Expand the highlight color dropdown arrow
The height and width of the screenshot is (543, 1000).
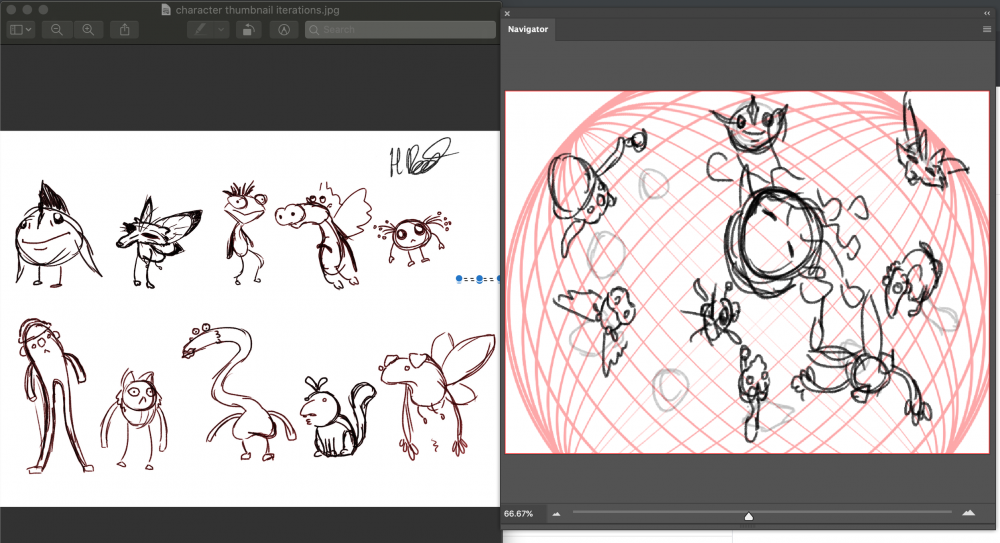tap(221, 30)
